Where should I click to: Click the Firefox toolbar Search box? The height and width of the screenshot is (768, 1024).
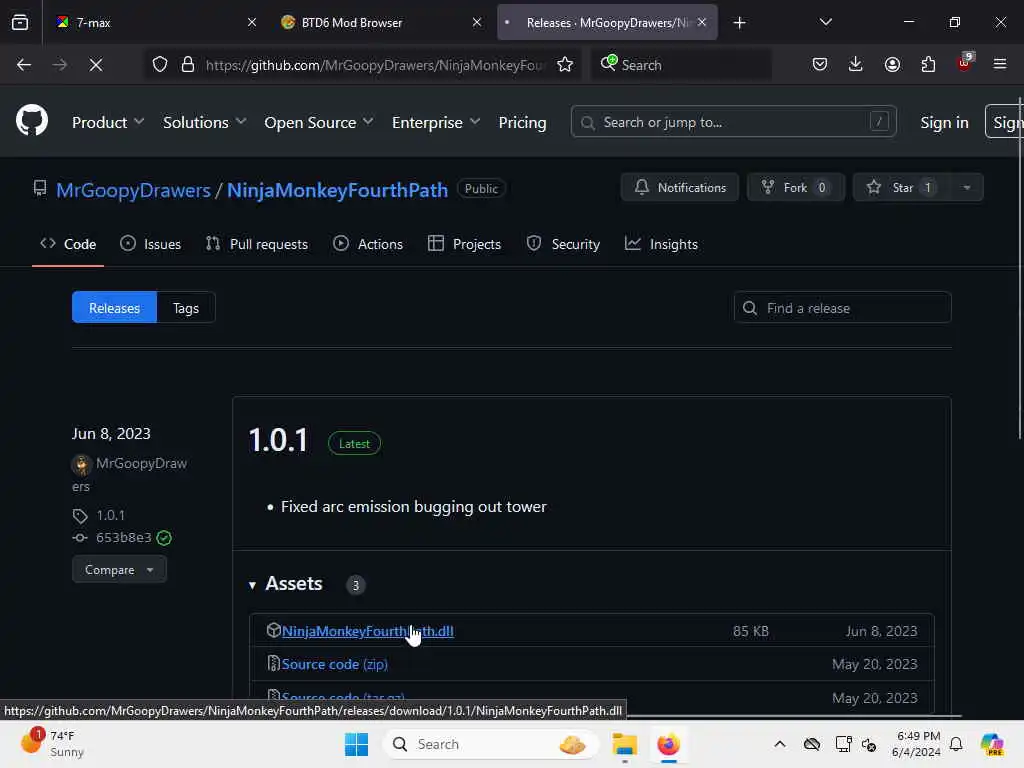pyautogui.click(x=681, y=65)
